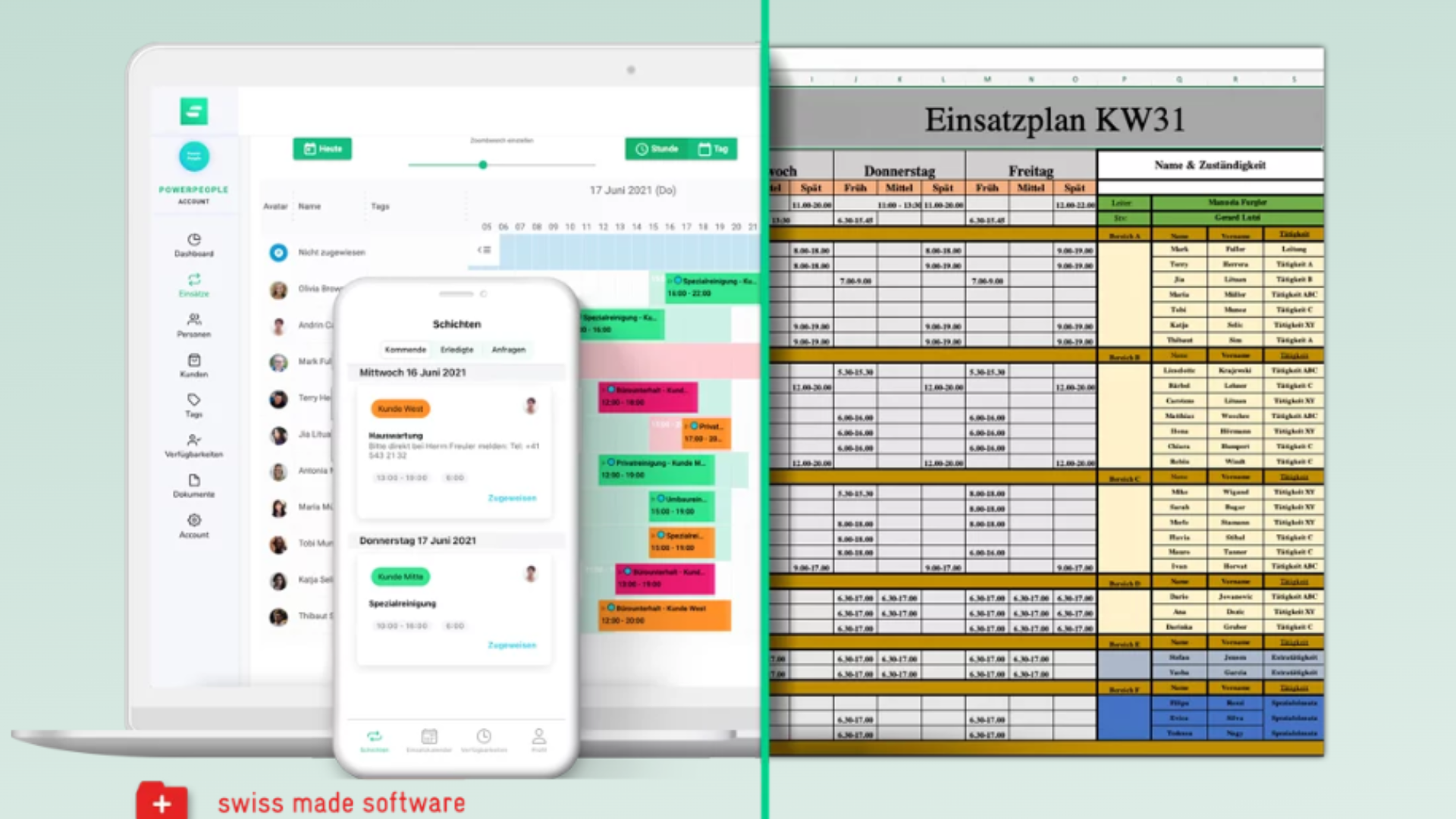The height and width of the screenshot is (819, 1456).
Task: Open the Powerpeople account switcher
Action: click(x=194, y=156)
